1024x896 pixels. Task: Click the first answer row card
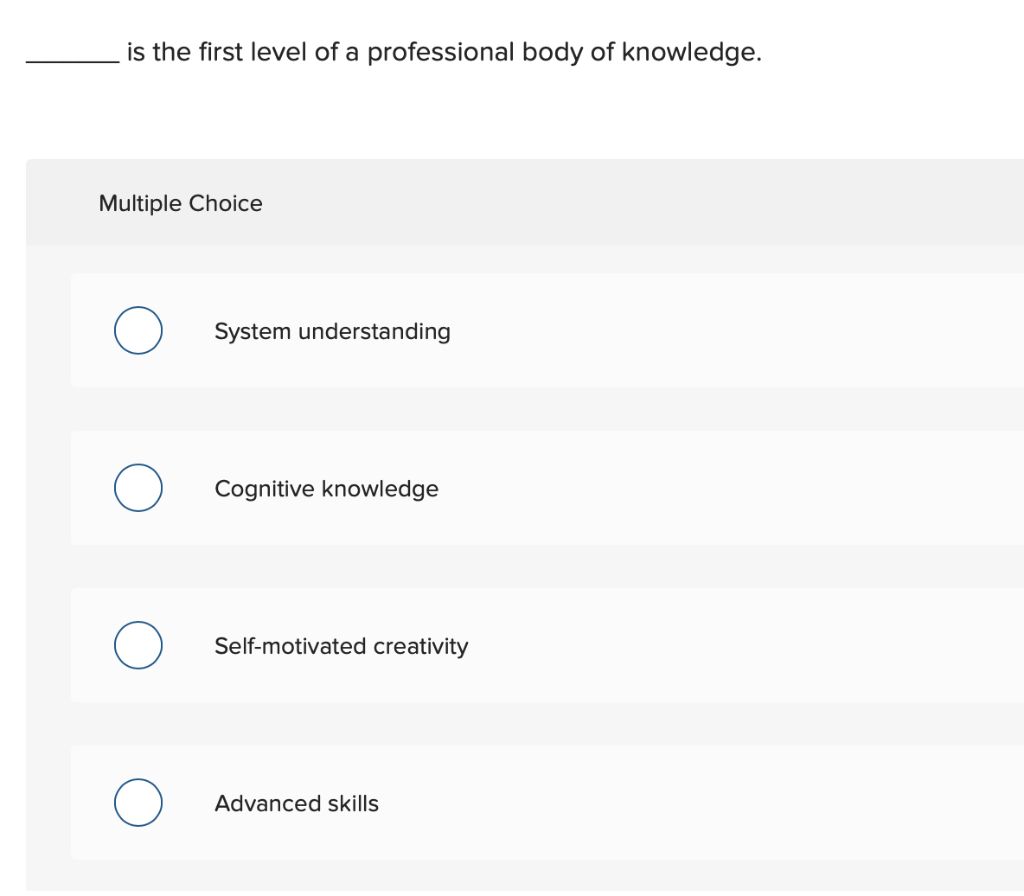click(x=550, y=331)
